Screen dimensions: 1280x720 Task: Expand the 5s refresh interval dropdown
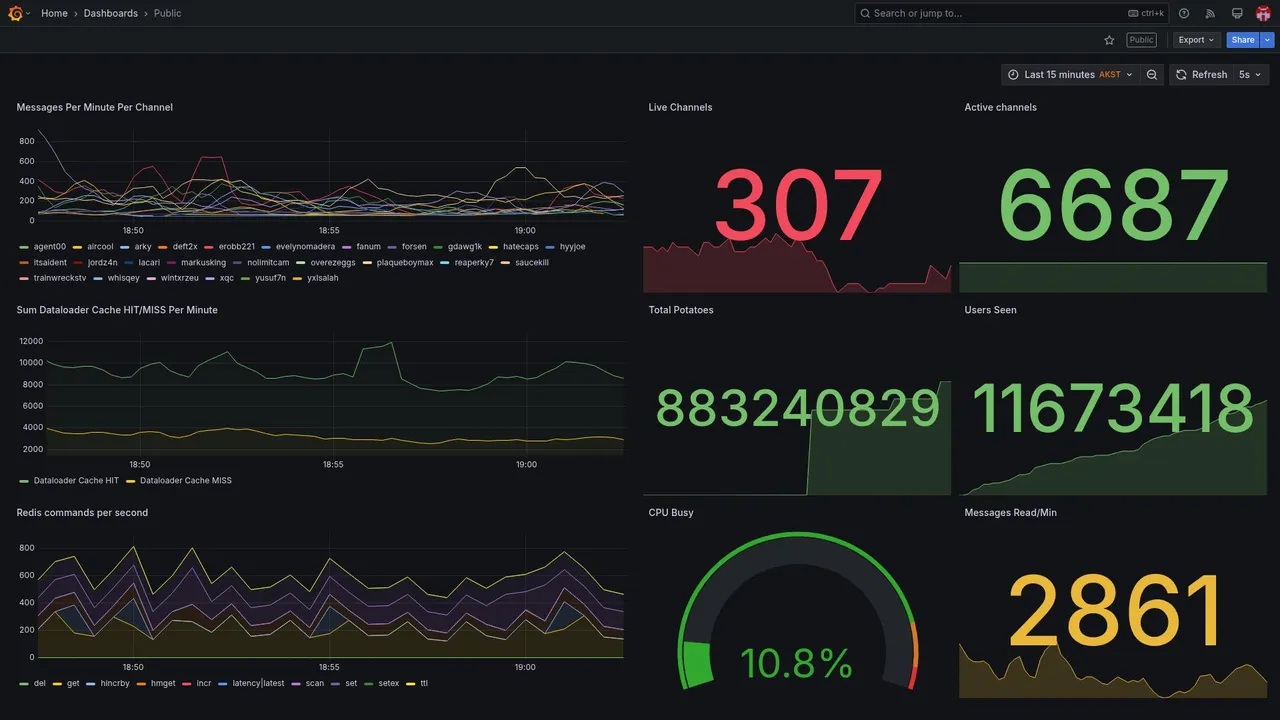[x=1250, y=75]
